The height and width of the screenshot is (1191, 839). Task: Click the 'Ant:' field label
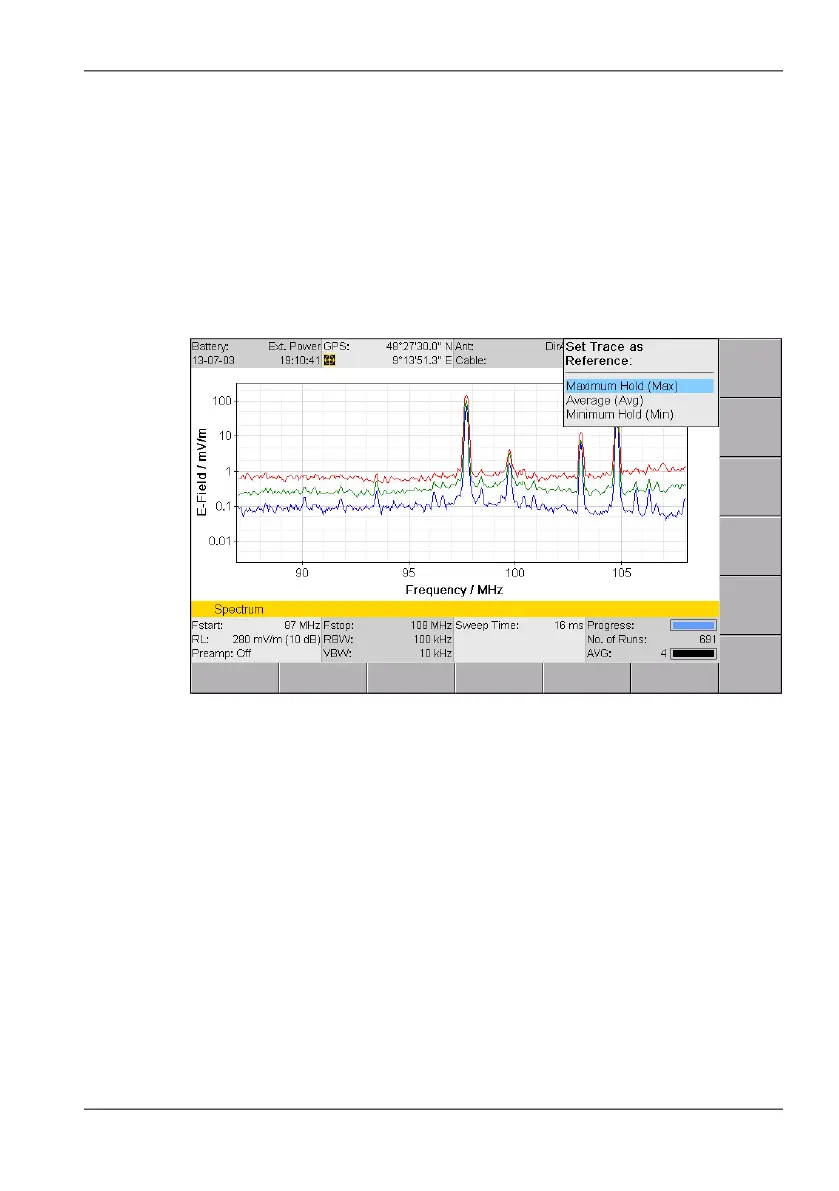(x=465, y=346)
